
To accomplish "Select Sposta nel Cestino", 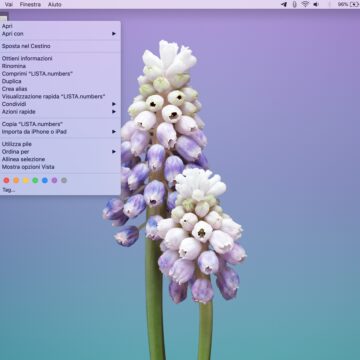I will coord(60,46).
